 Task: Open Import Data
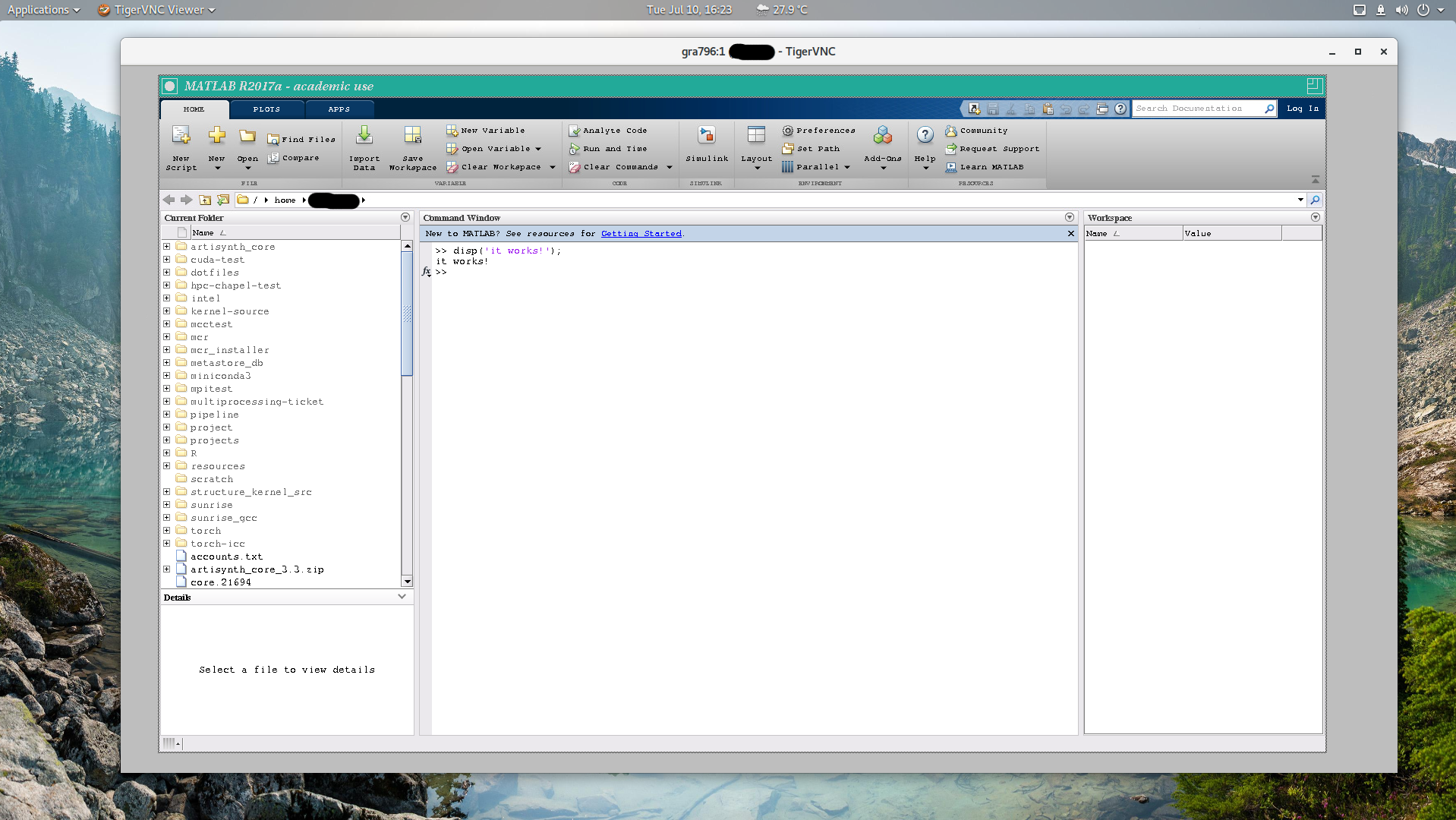point(364,148)
